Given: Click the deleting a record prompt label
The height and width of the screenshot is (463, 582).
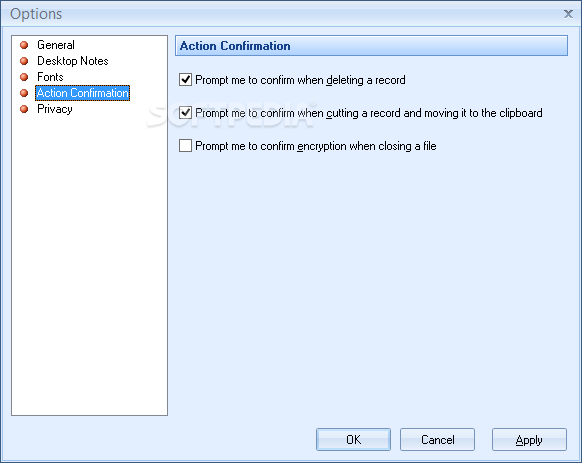Looking at the screenshot, I should (x=300, y=80).
